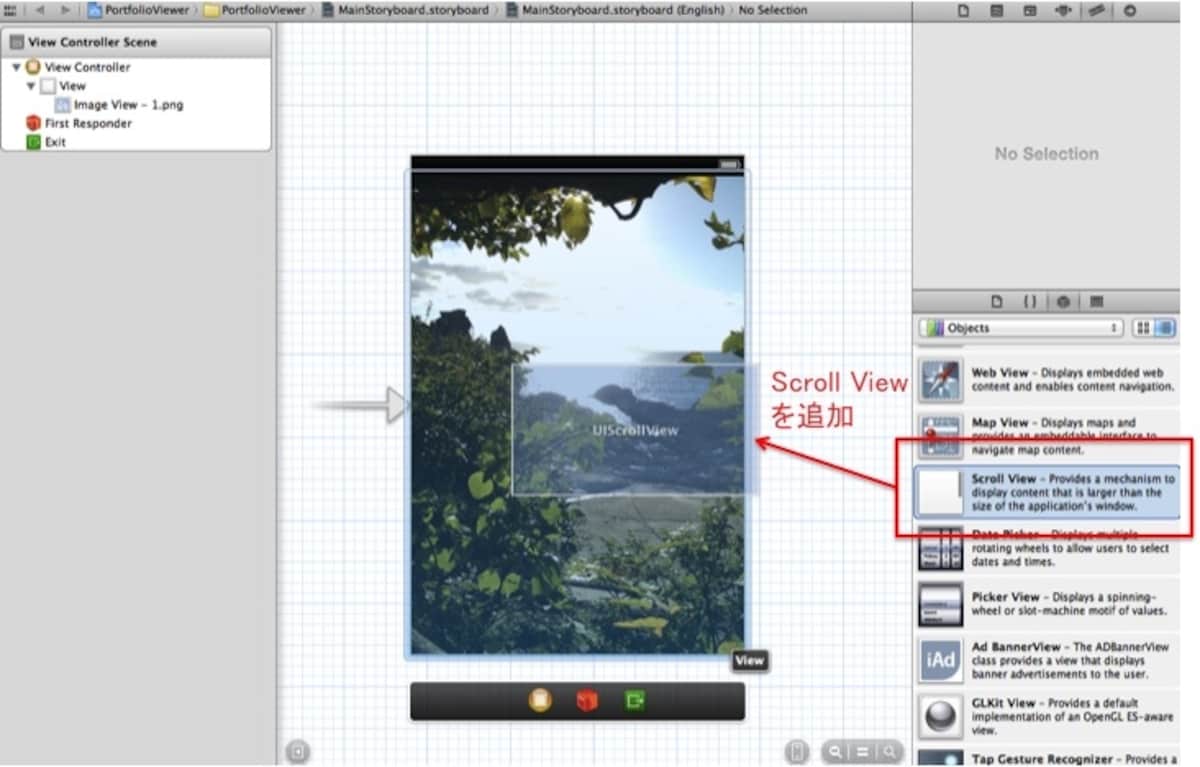Collapse the View tree node
1200x767 pixels.
[x=31, y=86]
